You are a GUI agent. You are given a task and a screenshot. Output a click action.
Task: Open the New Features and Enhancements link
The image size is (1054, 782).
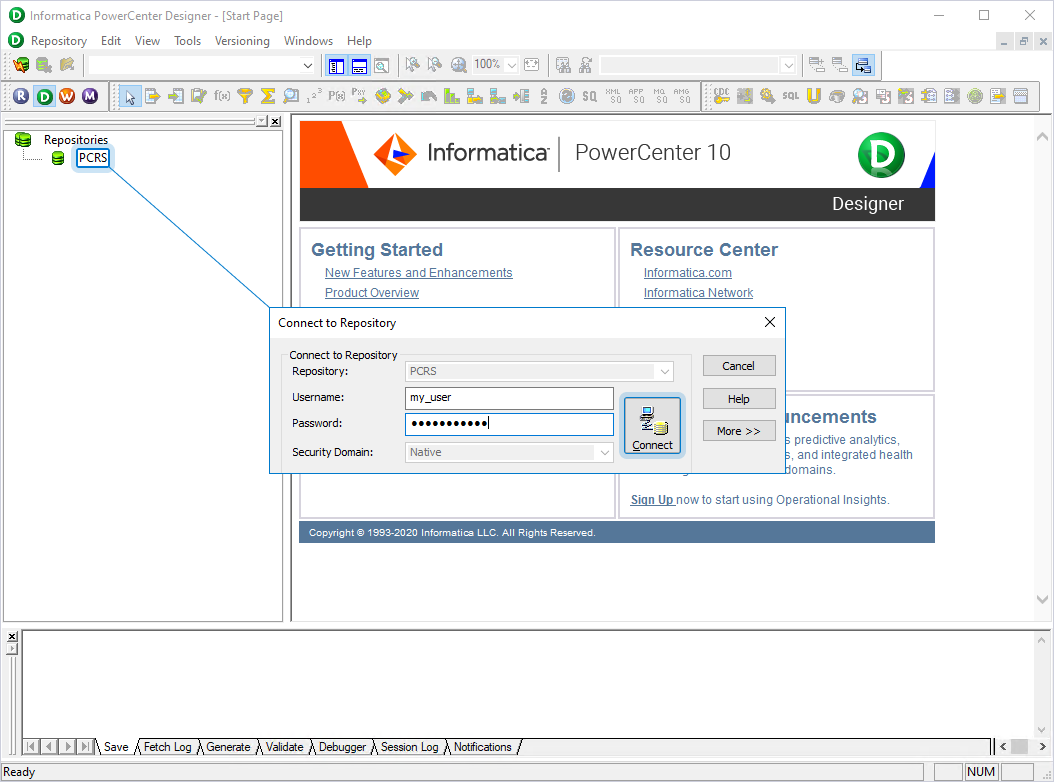pos(418,272)
